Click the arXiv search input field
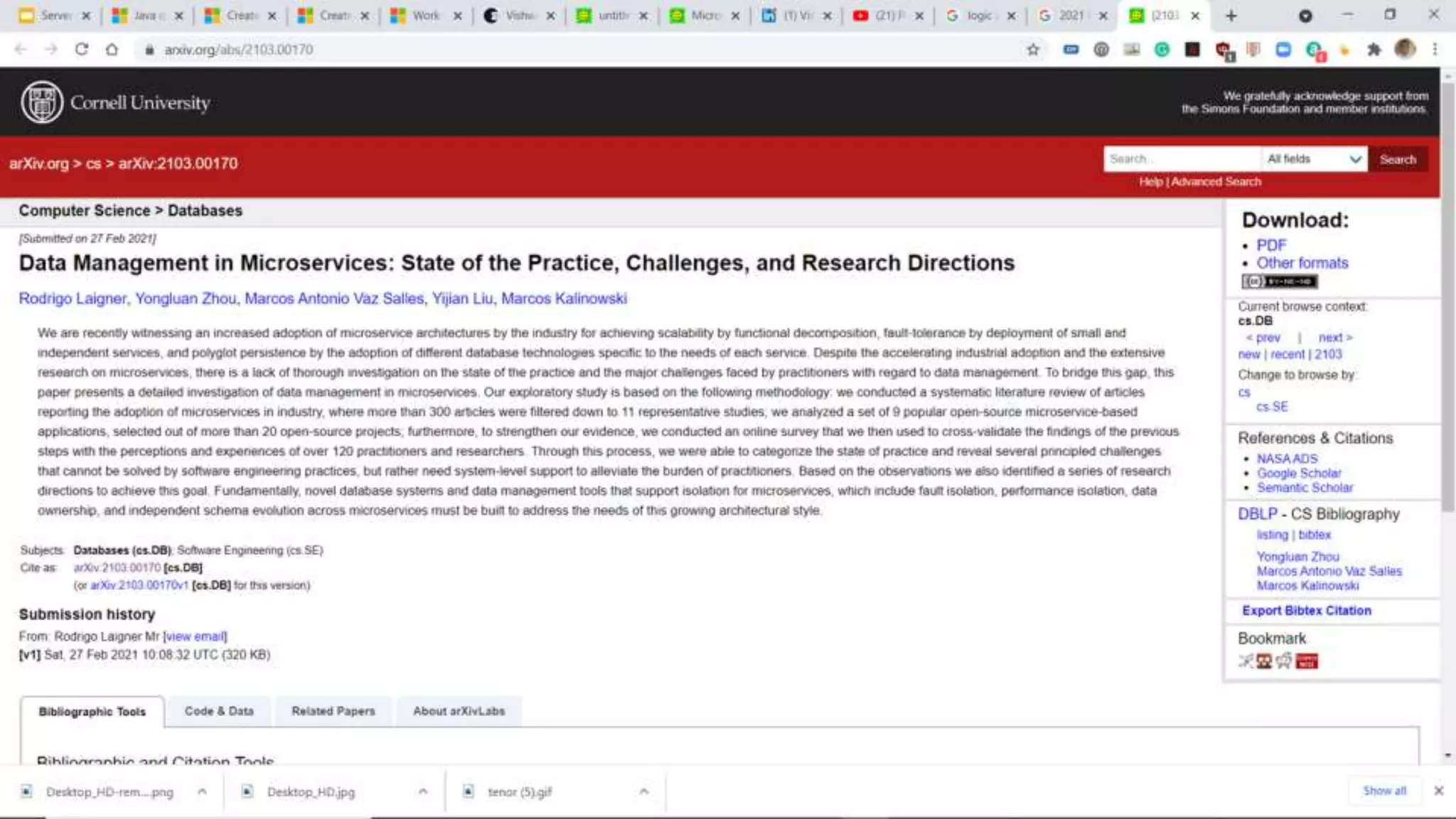1456x819 pixels. click(x=1181, y=159)
